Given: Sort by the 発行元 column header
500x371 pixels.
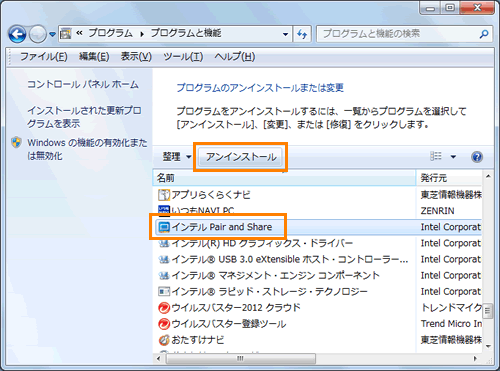Looking at the screenshot, I should (449, 178).
